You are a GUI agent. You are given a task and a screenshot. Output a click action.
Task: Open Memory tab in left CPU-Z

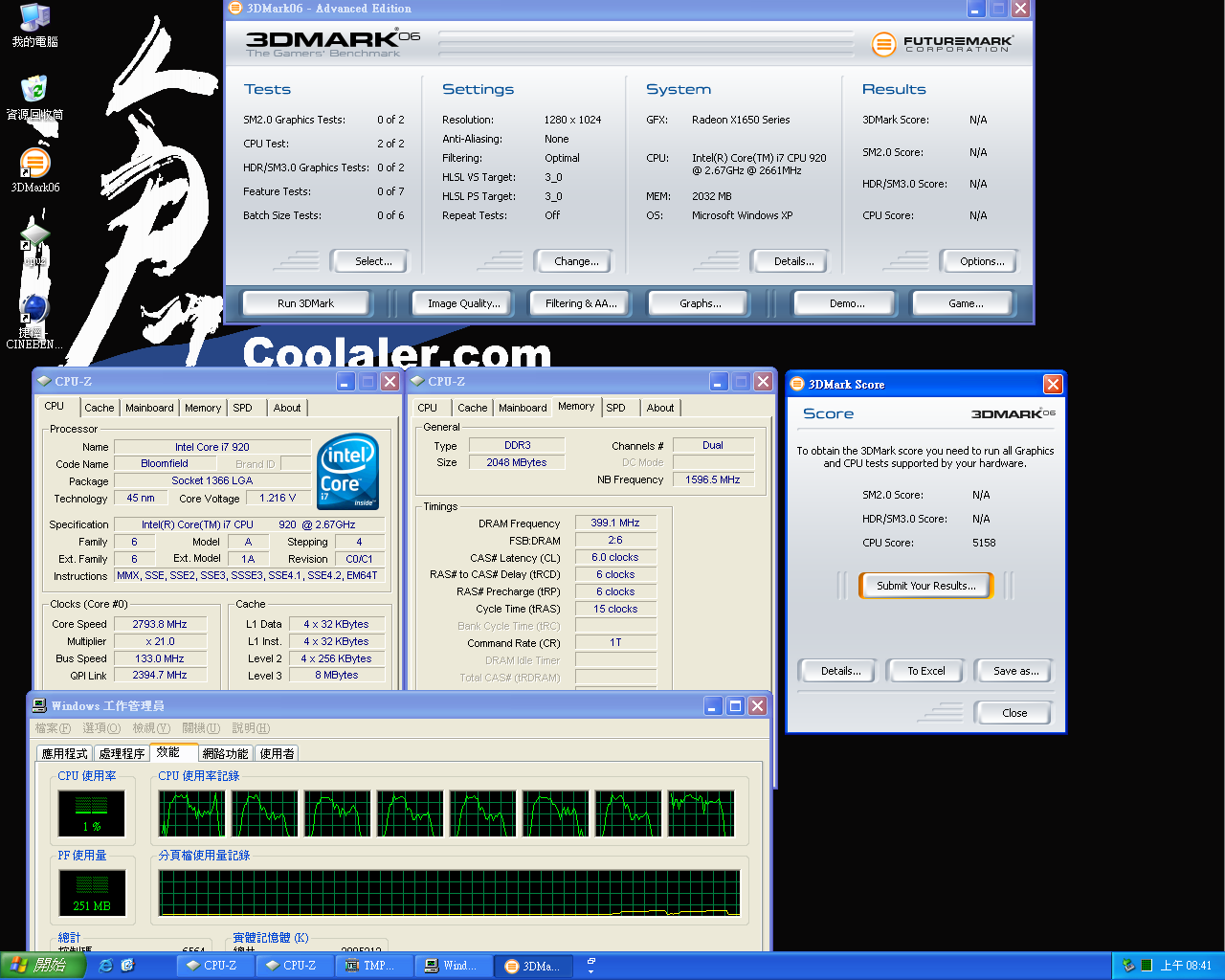[203, 408]
